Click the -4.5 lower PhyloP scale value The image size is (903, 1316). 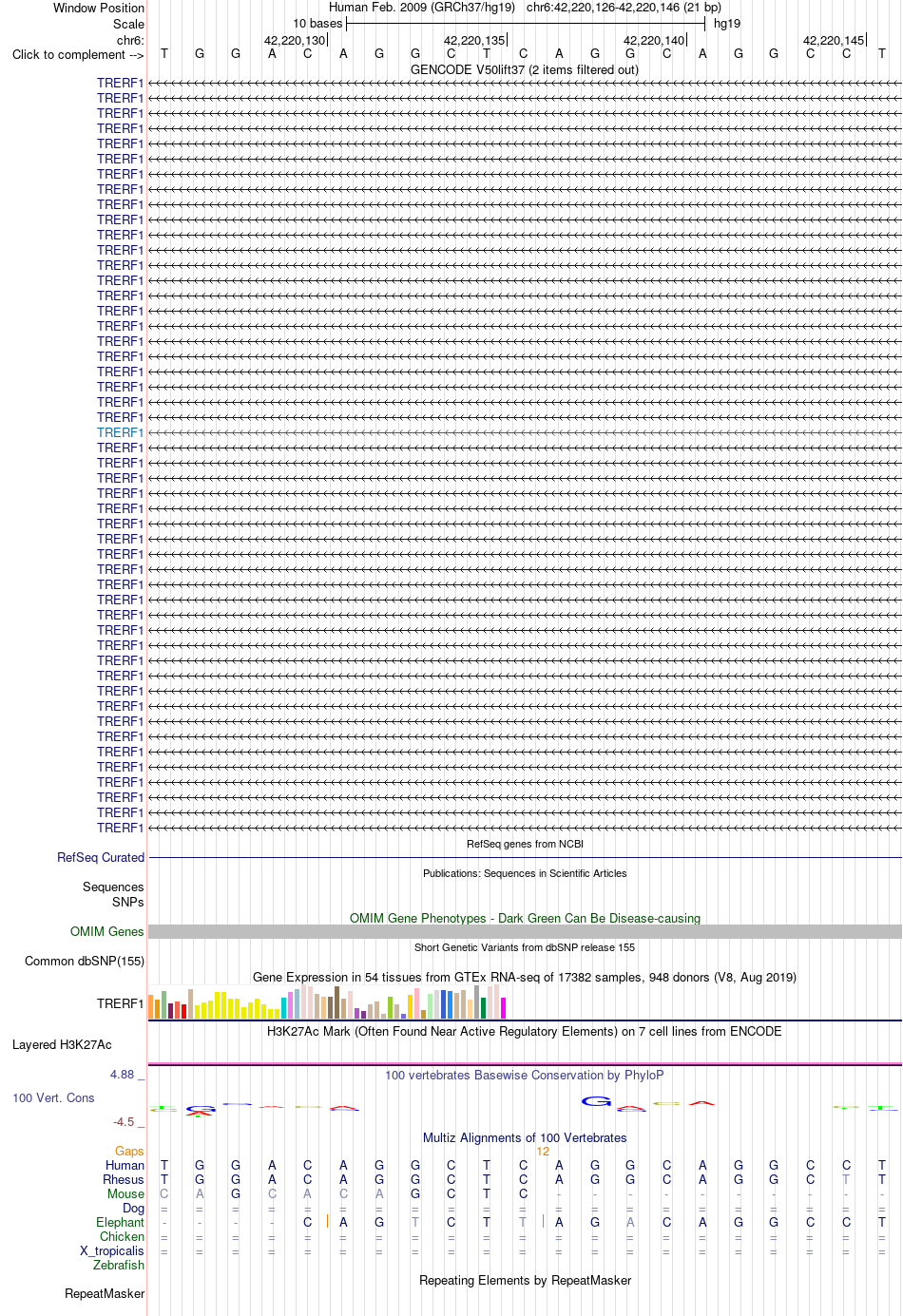pos(124,1122)
